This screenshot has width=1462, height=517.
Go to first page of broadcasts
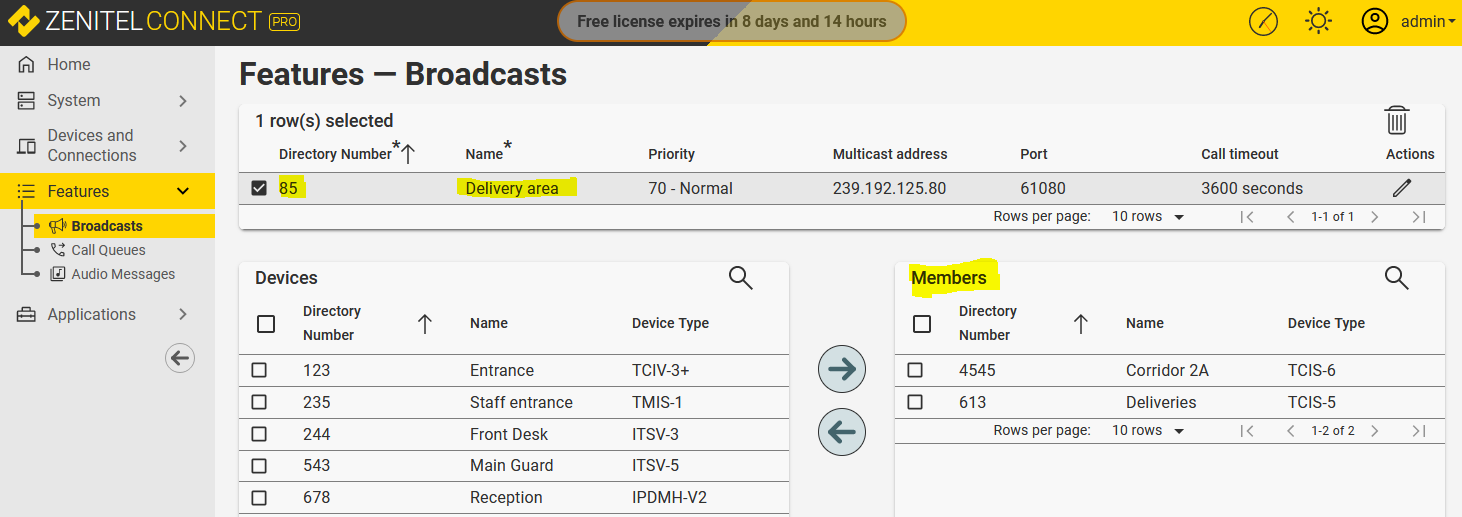[1247, 217]
